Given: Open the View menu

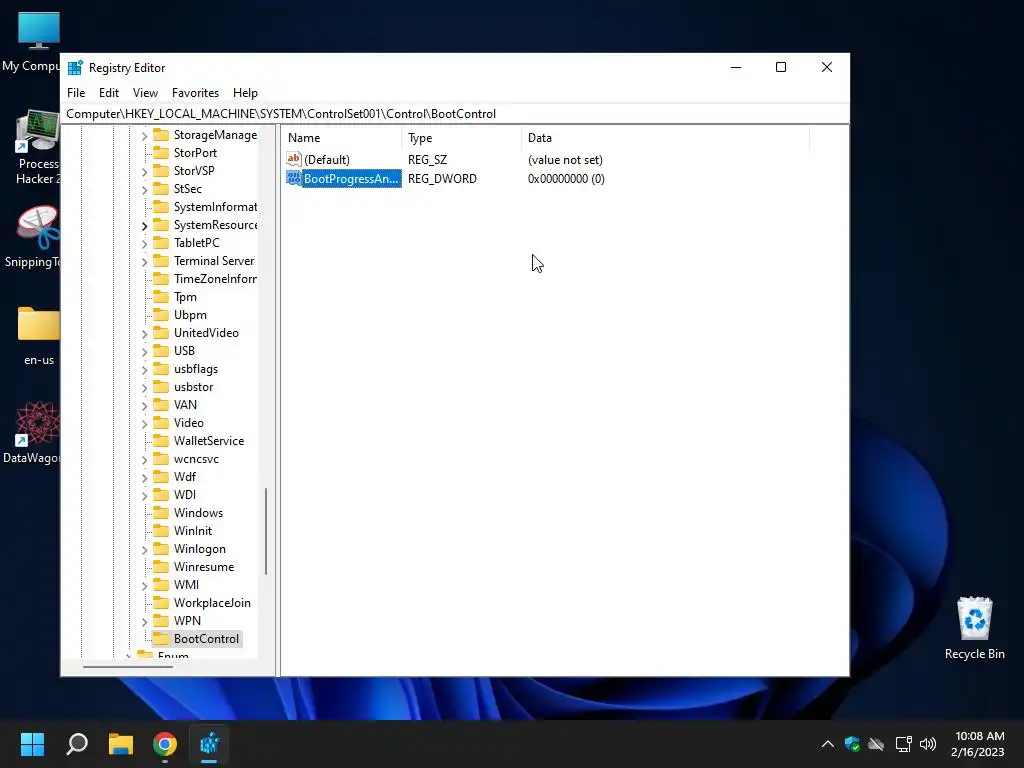Looking at the screenshot, I should click(145, 93).
